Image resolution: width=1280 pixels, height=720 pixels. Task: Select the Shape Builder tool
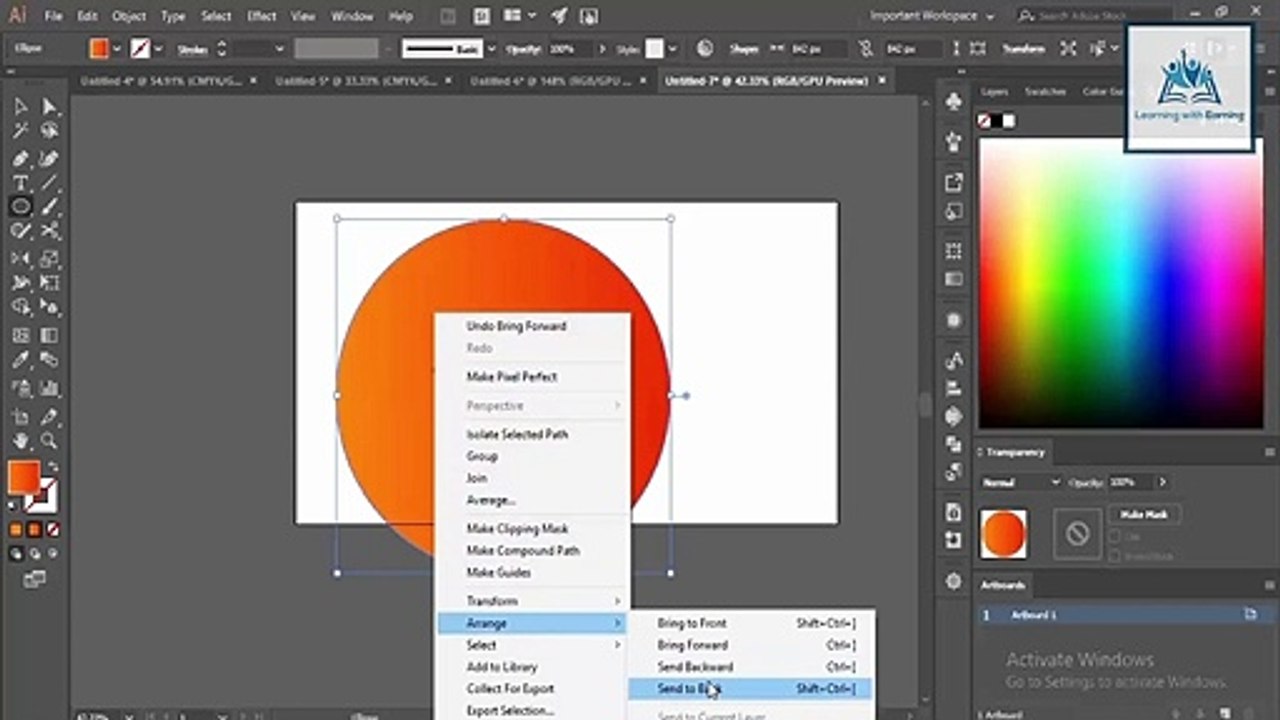point(20,307)
